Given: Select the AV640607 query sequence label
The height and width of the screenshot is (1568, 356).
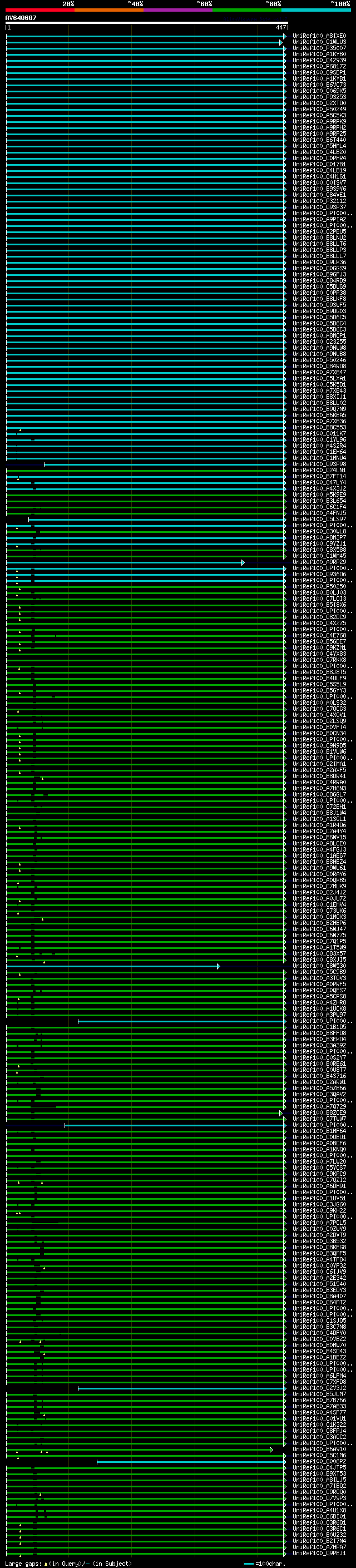Looking at the screenshot, I should coord(21,18).
